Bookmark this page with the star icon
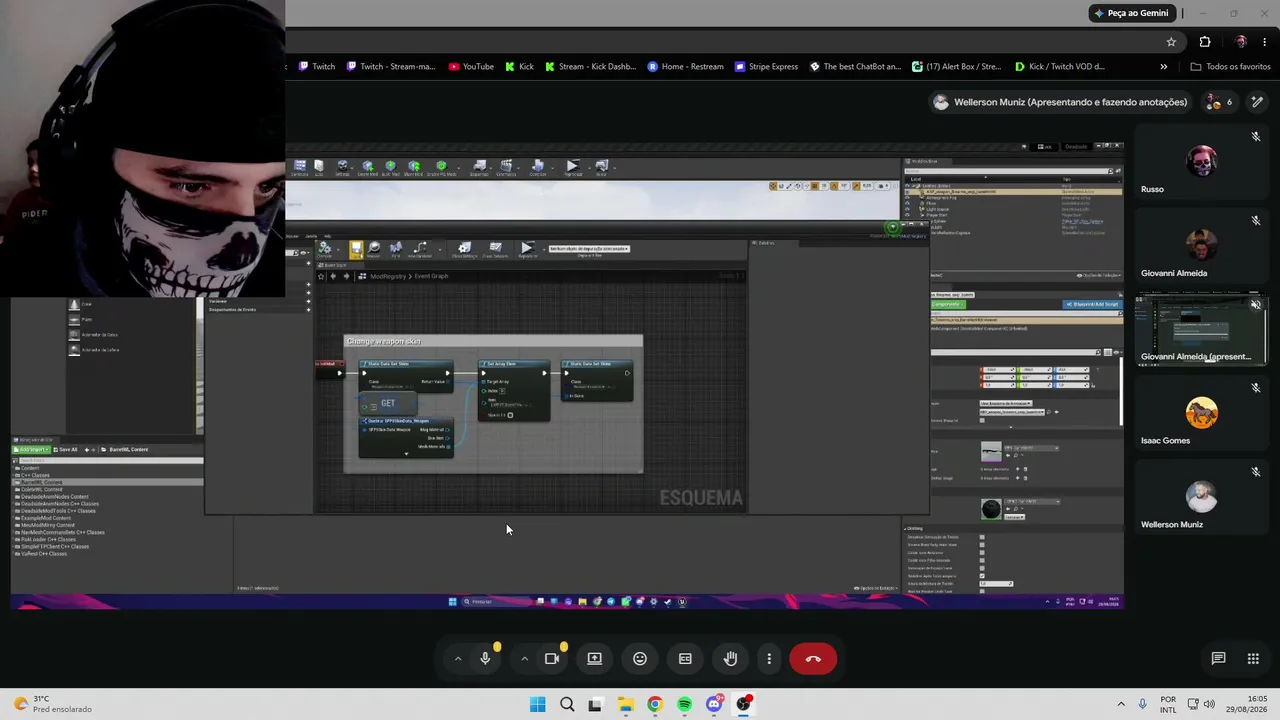The image size is (1280, 720). (x=1171, y=42)
